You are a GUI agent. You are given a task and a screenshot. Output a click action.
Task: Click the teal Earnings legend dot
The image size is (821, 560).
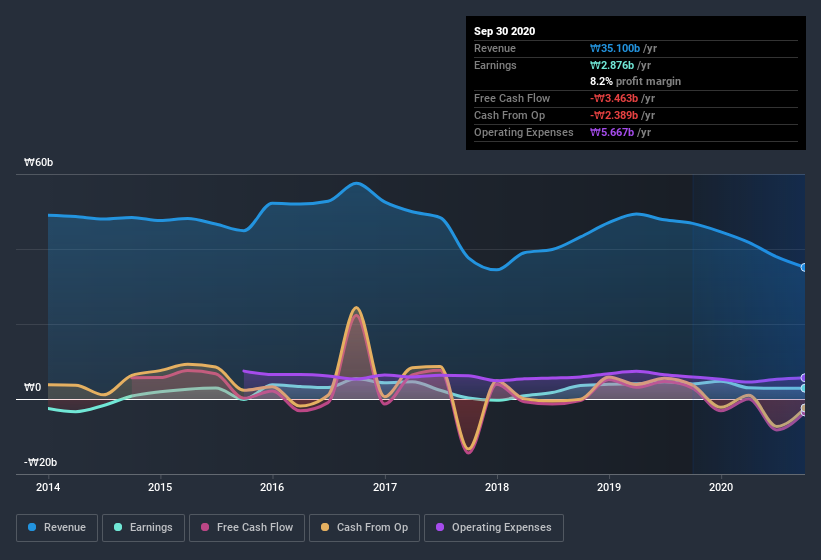point(119,527)
